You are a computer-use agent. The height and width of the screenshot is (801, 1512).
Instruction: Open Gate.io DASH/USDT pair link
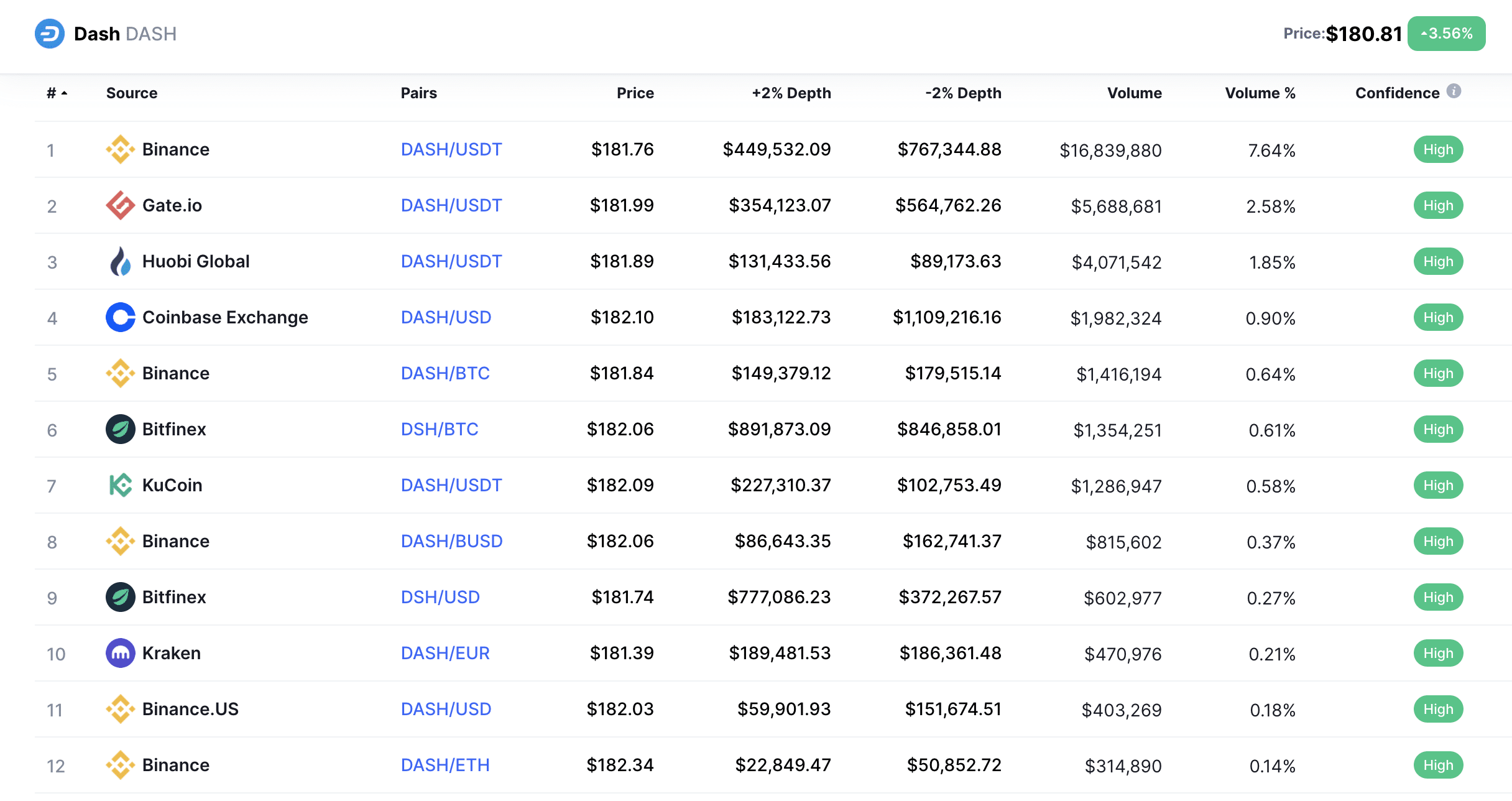pyautogui.click(x=451, y=205)
